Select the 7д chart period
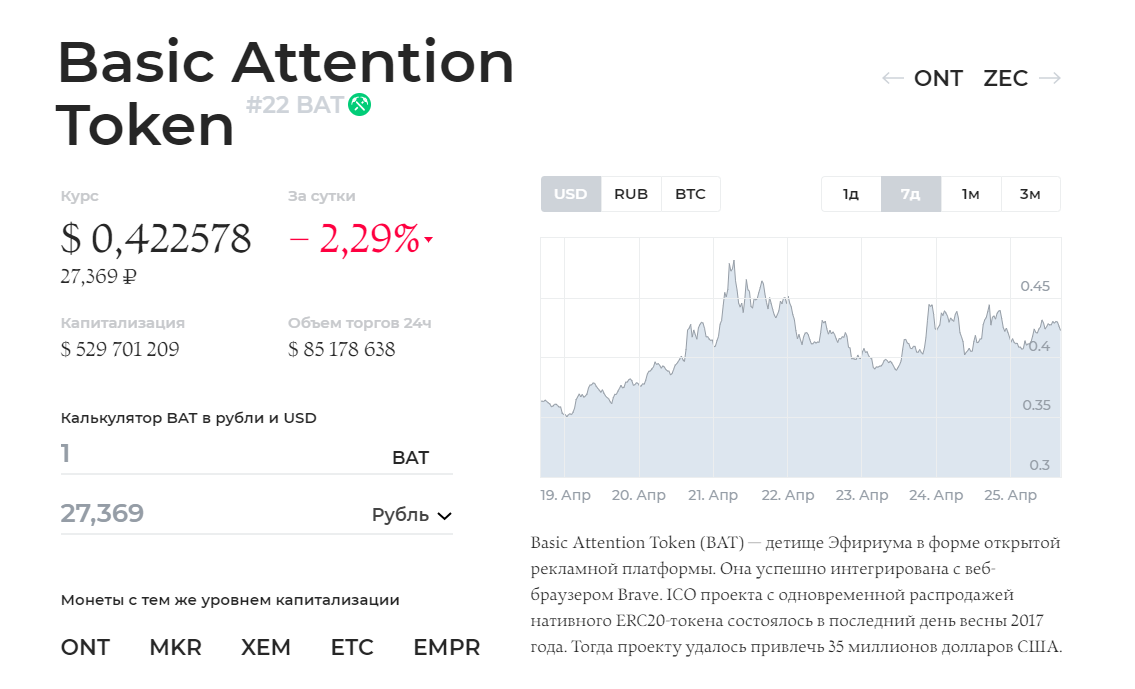Screen dimensions: 1135x689 click(911, 194)
